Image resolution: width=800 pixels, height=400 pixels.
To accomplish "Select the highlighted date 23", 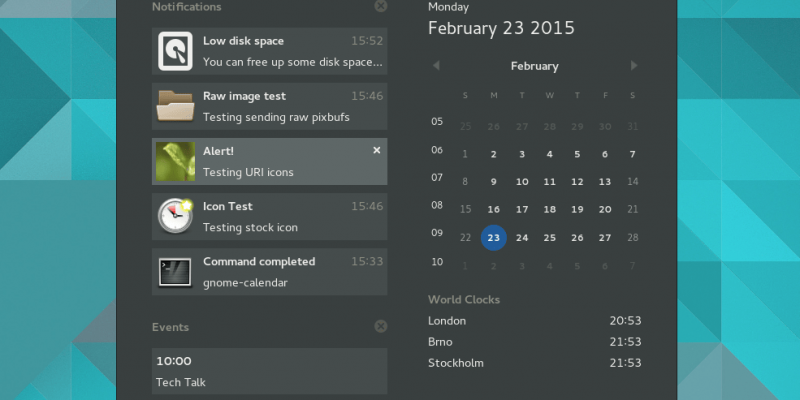I will pos(493,238).
